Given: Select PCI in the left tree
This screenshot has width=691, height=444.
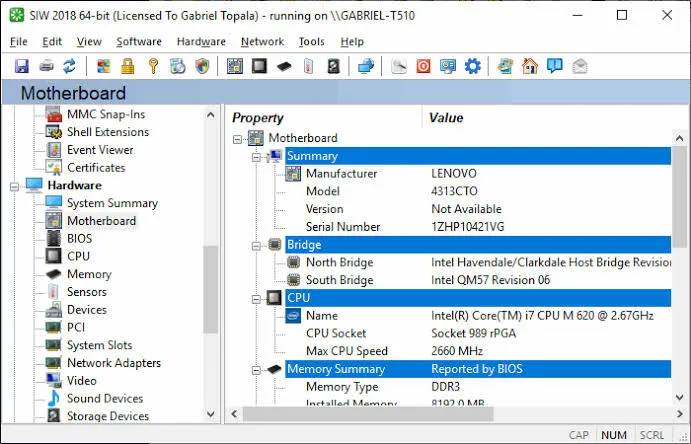Looking at the screenshot, I should coord(76,327).
